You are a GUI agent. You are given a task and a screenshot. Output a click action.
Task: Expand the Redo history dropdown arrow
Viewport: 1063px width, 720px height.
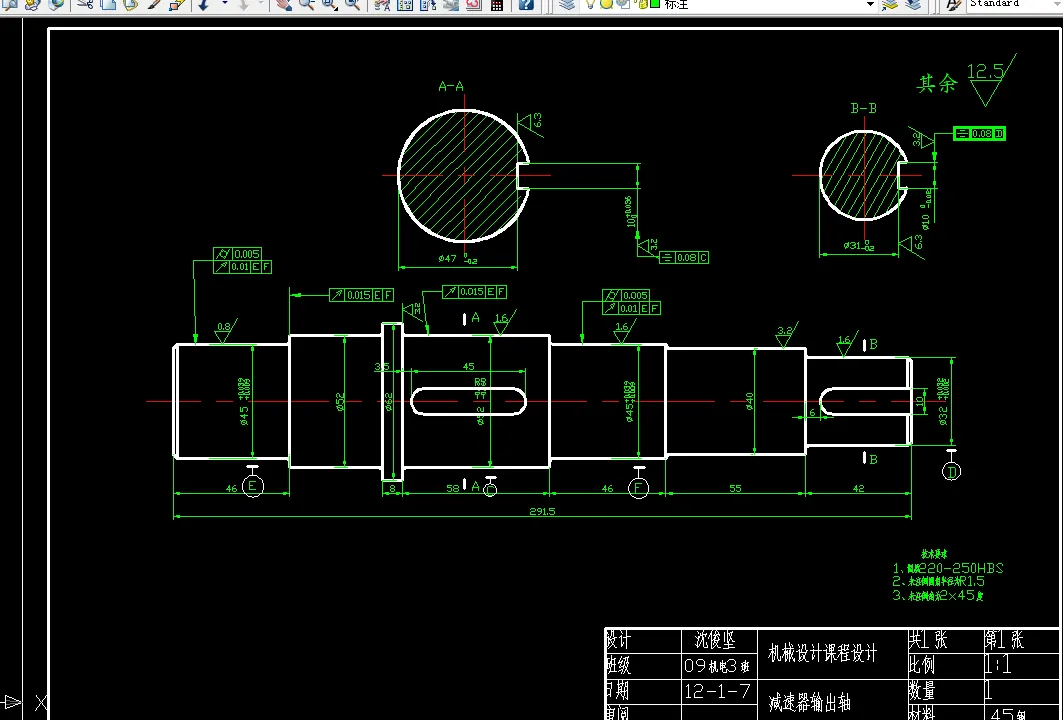pos(261,4)
